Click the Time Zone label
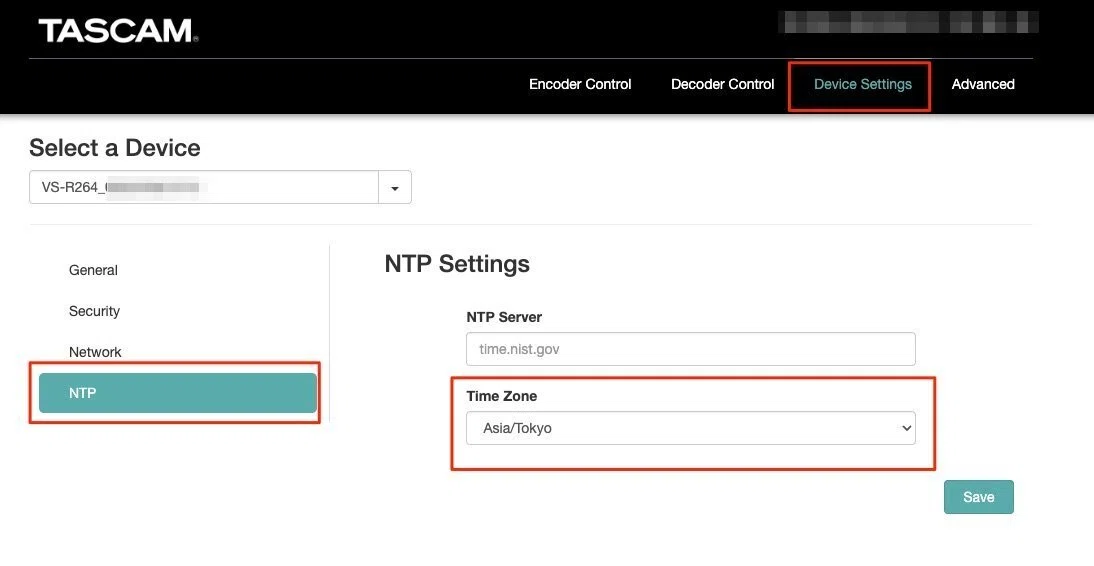The height and width of the screenshot is (566, 1094). point(502,396)
